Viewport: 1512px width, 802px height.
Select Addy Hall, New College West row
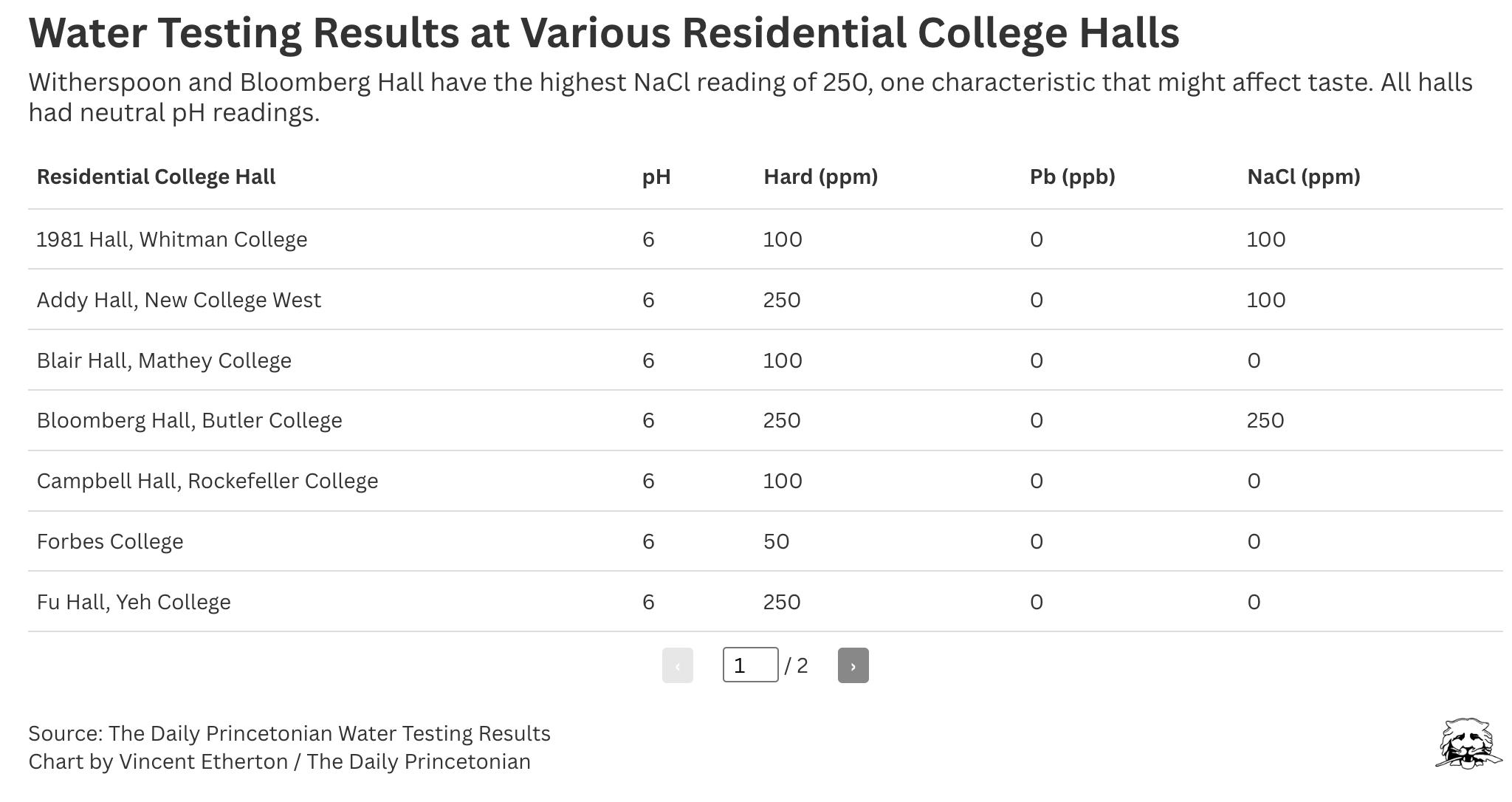coord(179,301)
